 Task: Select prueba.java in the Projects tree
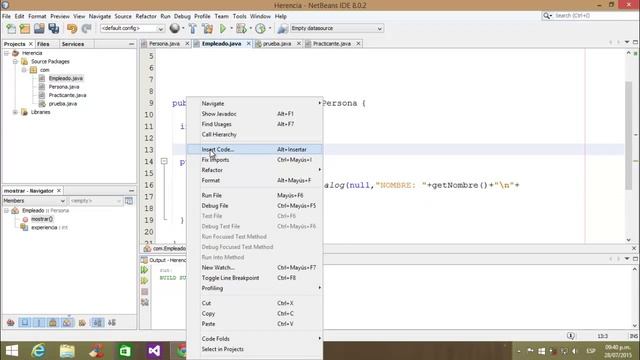(62, 104)
